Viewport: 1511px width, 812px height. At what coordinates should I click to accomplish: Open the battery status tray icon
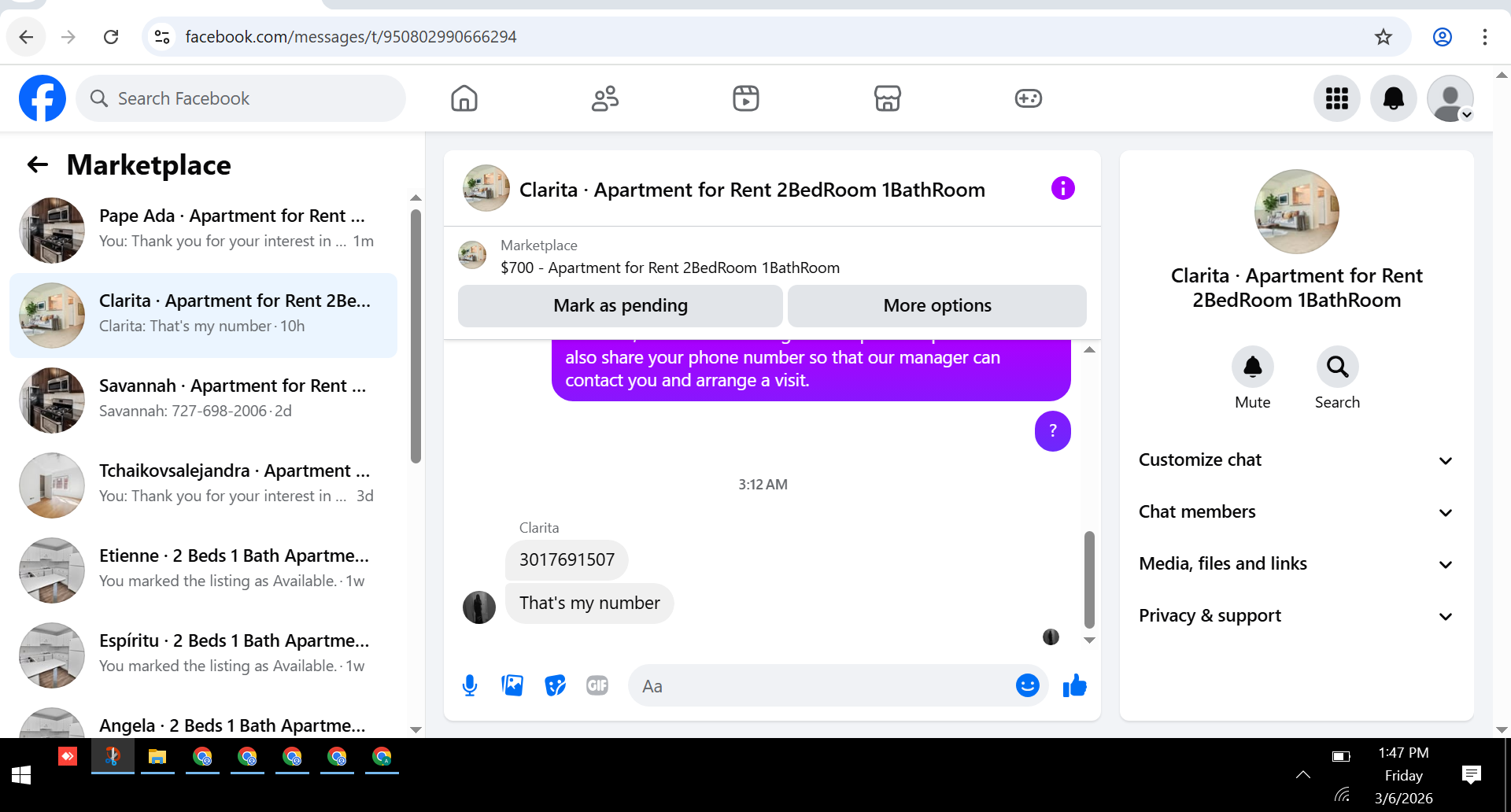(1341, 756)
